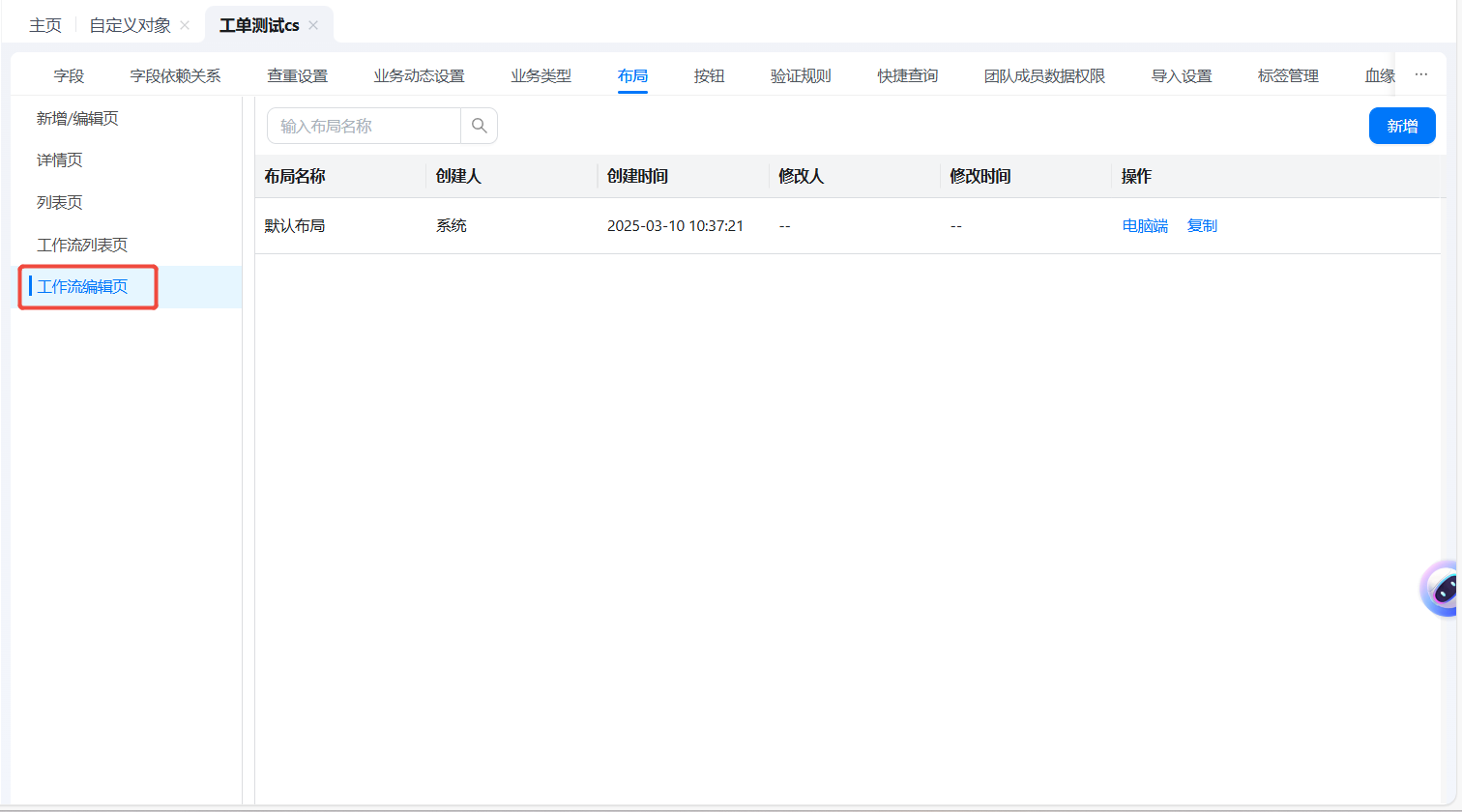Open the 导入设置 tab
Viewport: 1462px width, 812px height.
pos(1182,75)
